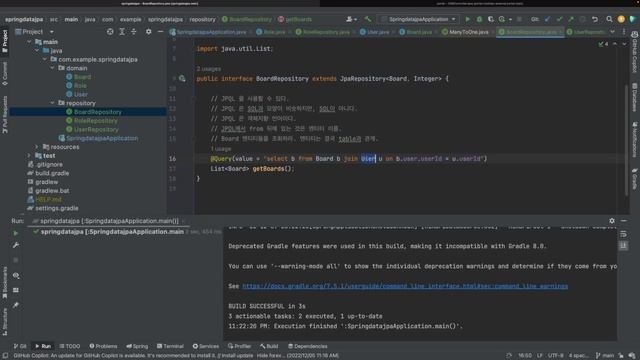Screen dimensions: 640x360
Task: Open the Problems tool window tab
Action: tap(103, 346)
